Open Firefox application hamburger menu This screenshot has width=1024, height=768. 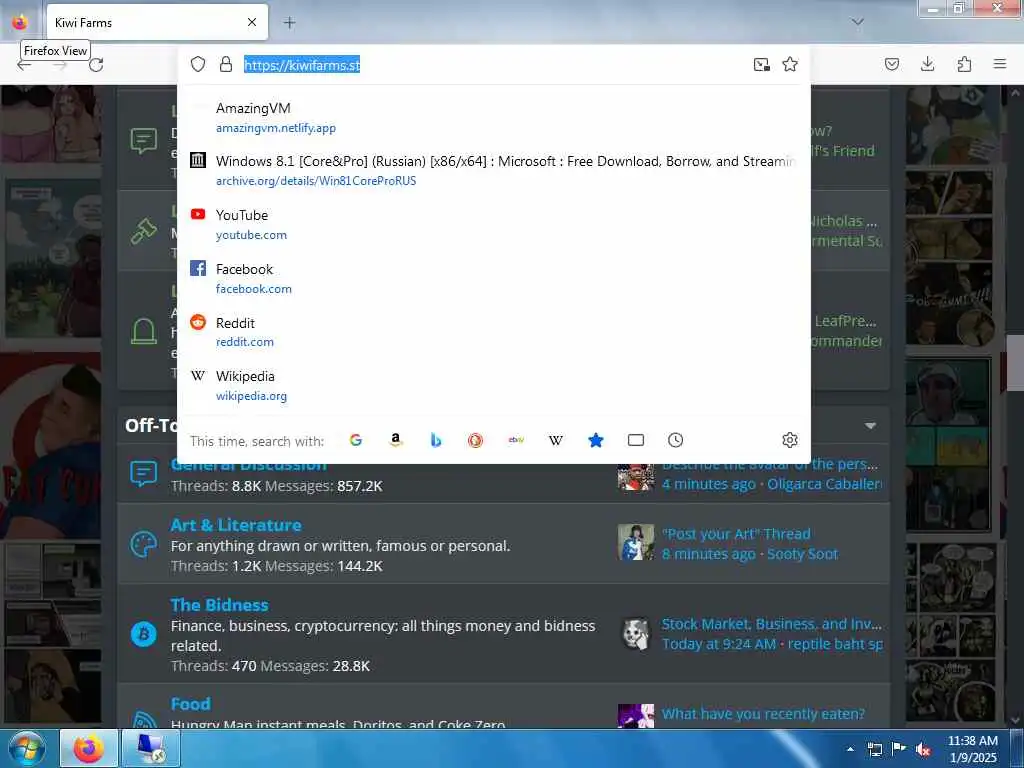click(1000, 64)
